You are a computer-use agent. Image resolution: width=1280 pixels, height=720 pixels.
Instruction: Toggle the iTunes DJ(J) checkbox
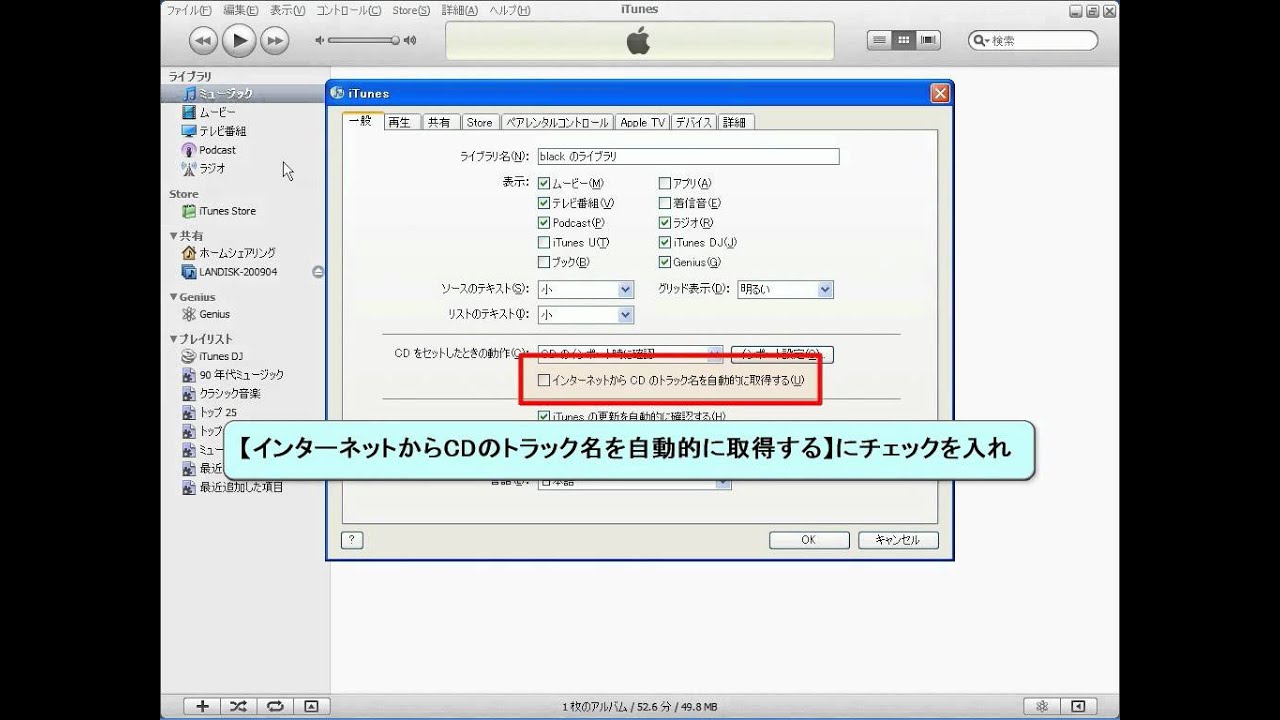[665, 243]
